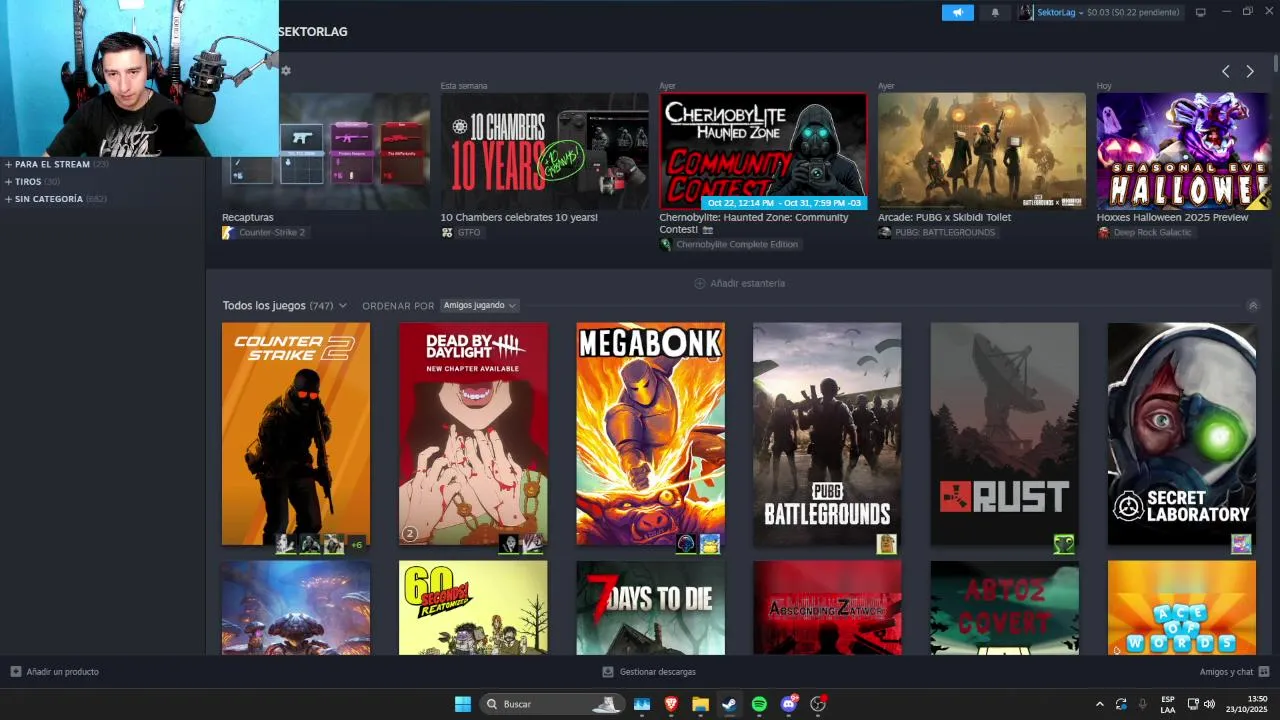
Task: Select the Counter-Strike 2 game cover
Action: click(296, 434)
